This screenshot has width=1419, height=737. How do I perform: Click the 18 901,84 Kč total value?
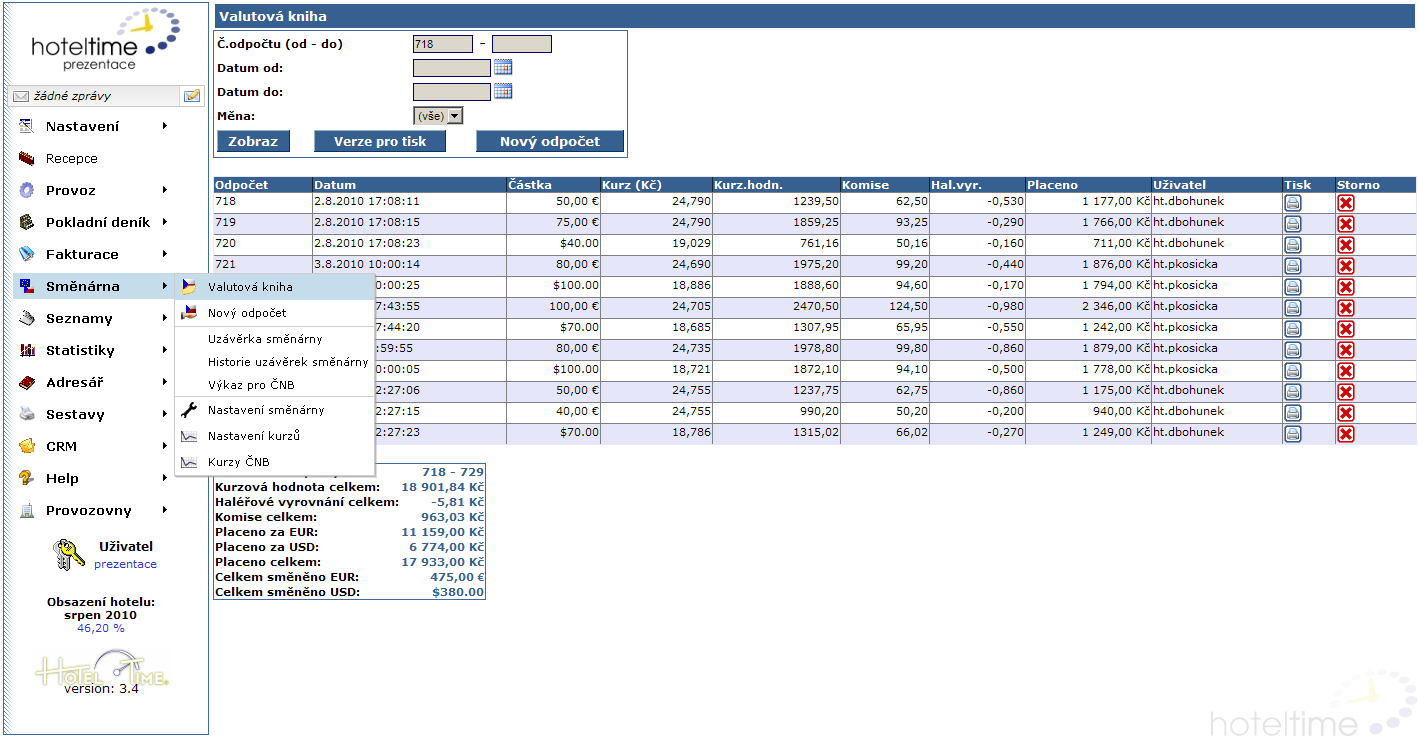tap(443, 487)
